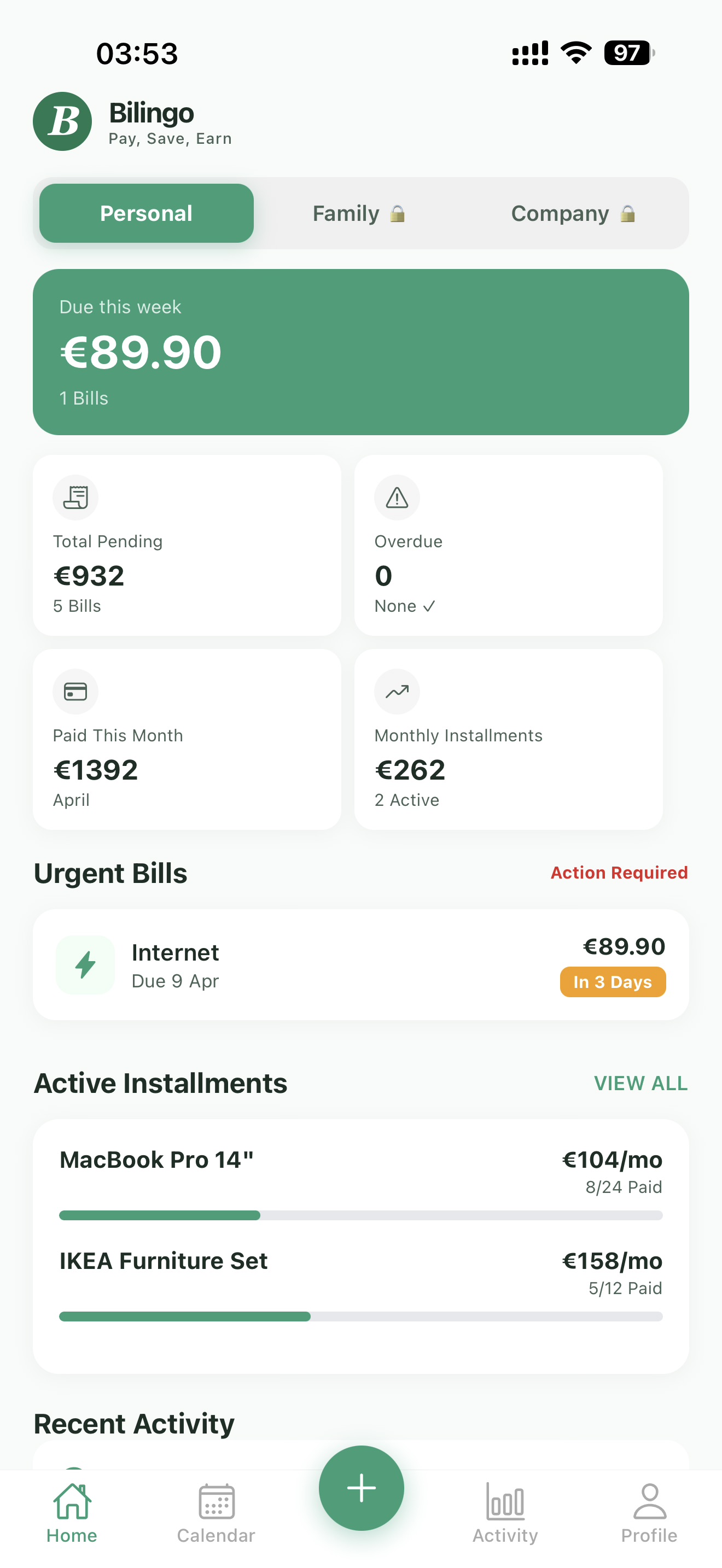The height and width of the screenshot is (1568, 722).
Task: Tap the green plus add button
Action: click(361, 1488)
